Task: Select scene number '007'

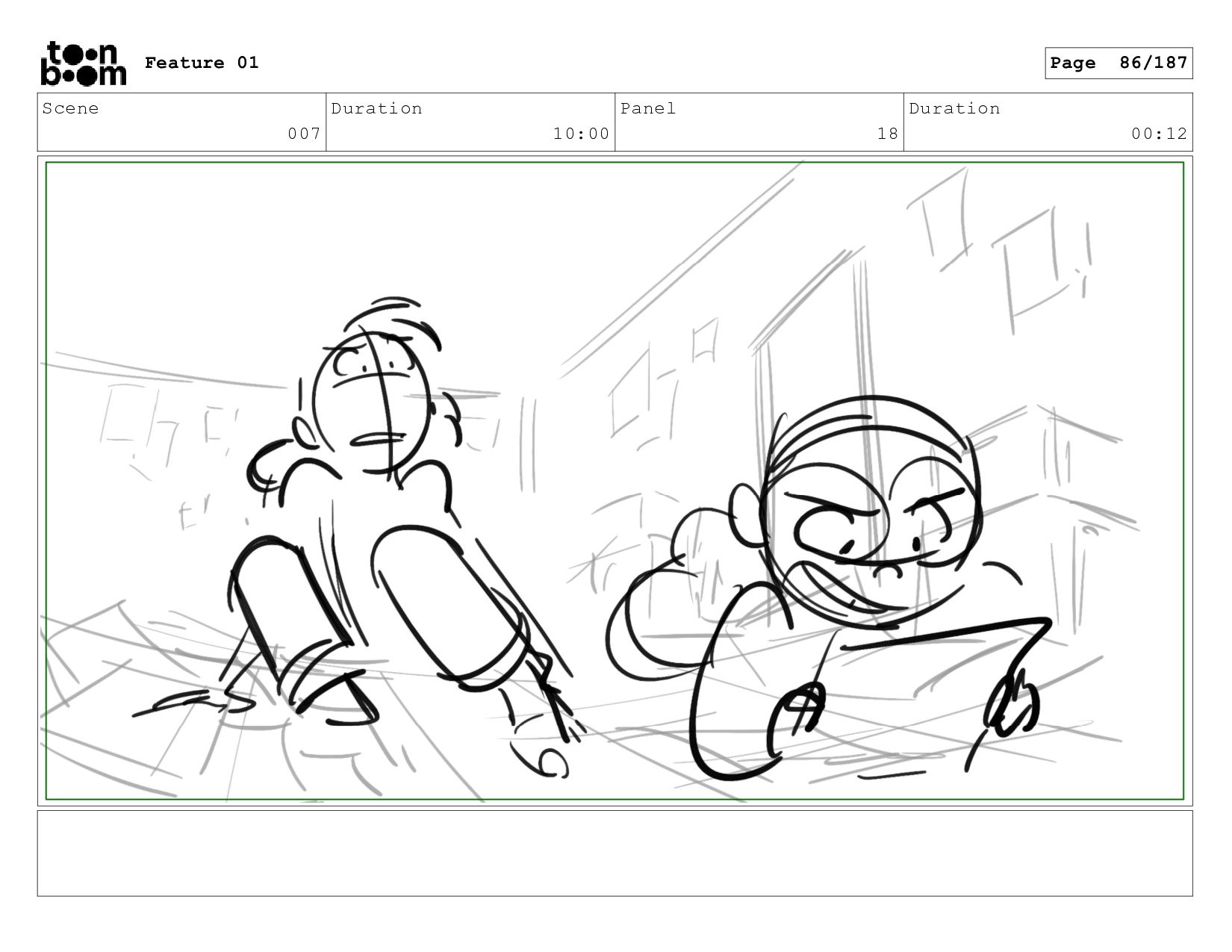Action: coord(304,134)
